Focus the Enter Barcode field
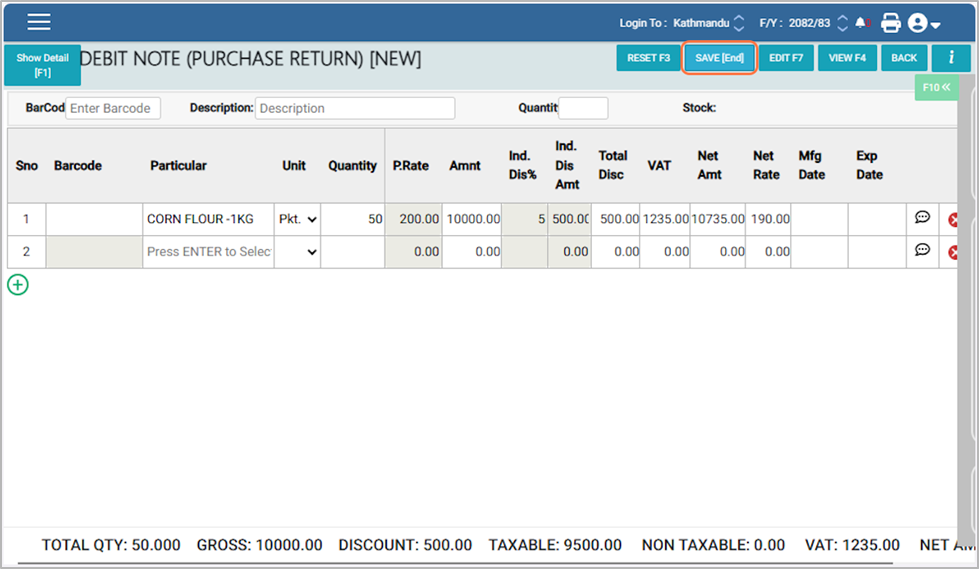The image size is (979, 569). click(113, 108)
